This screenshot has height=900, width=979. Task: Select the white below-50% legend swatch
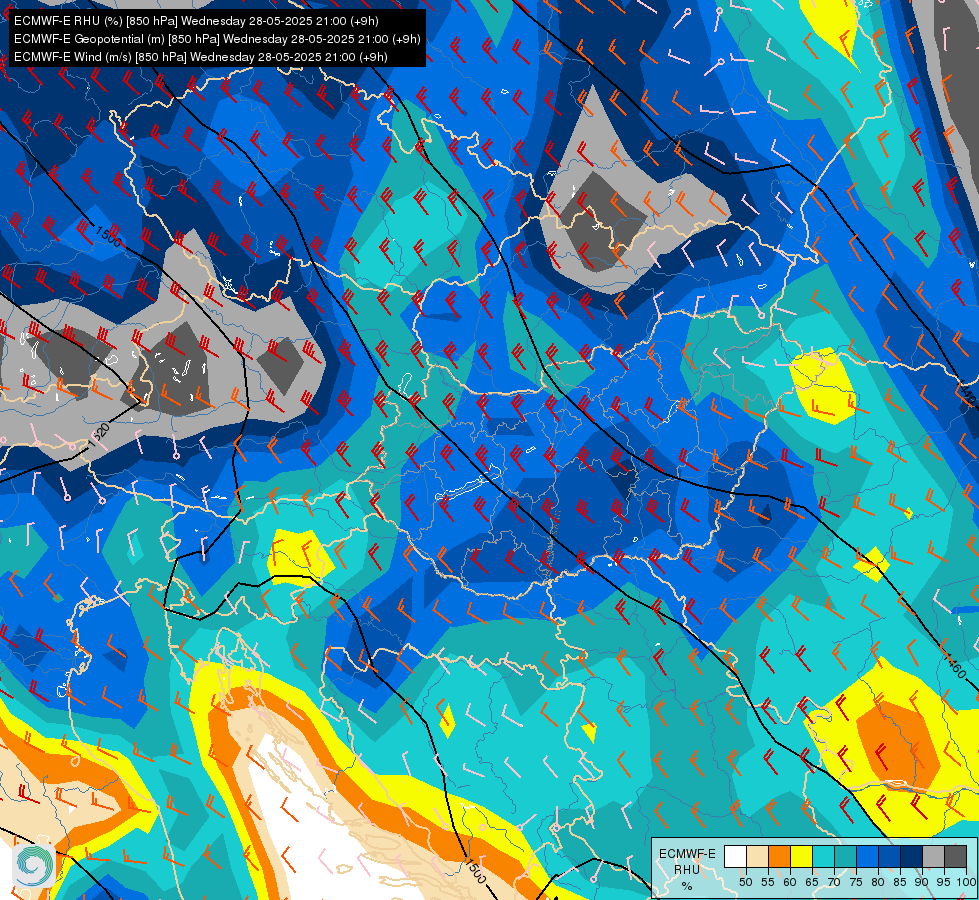pos(735,856)
